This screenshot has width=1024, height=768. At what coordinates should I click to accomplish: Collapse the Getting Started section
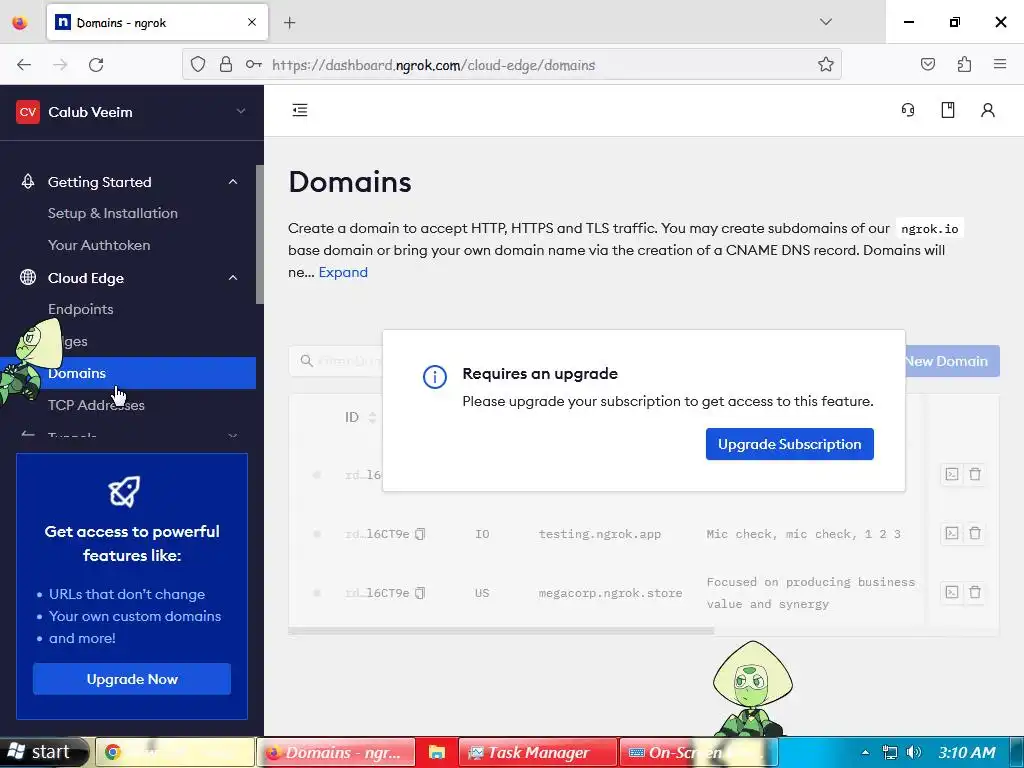point(233,182)
